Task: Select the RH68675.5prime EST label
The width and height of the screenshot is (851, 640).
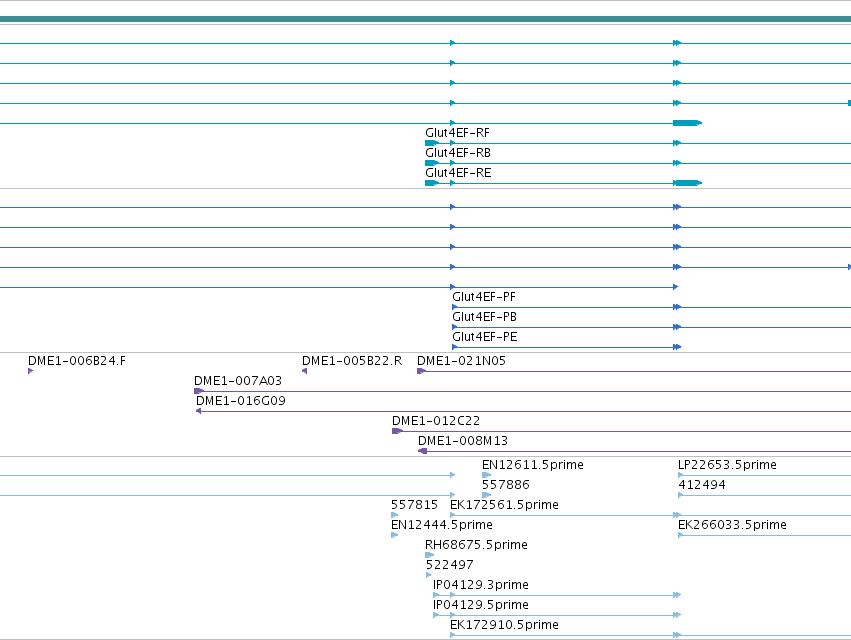Action: coord(476,545)
